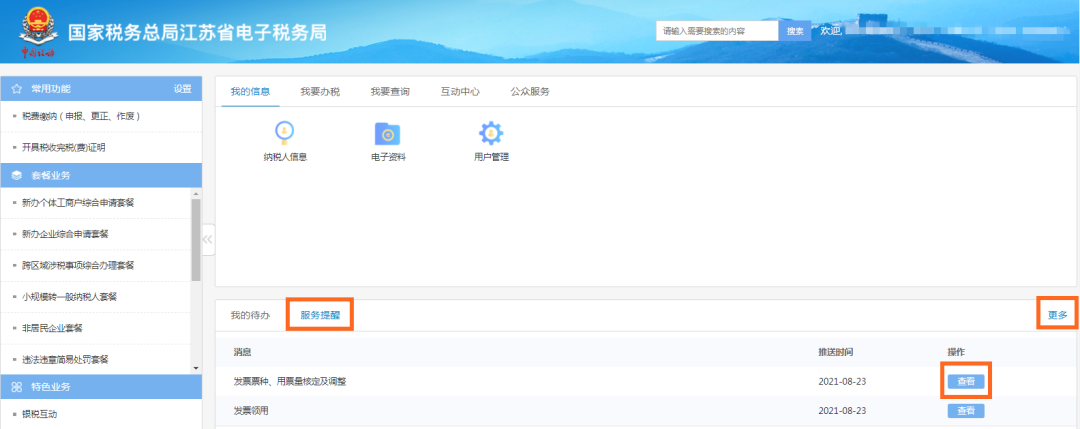Click the 发票领用 message text
Screen dimensions: 1080x429
[x=251, y=411]
